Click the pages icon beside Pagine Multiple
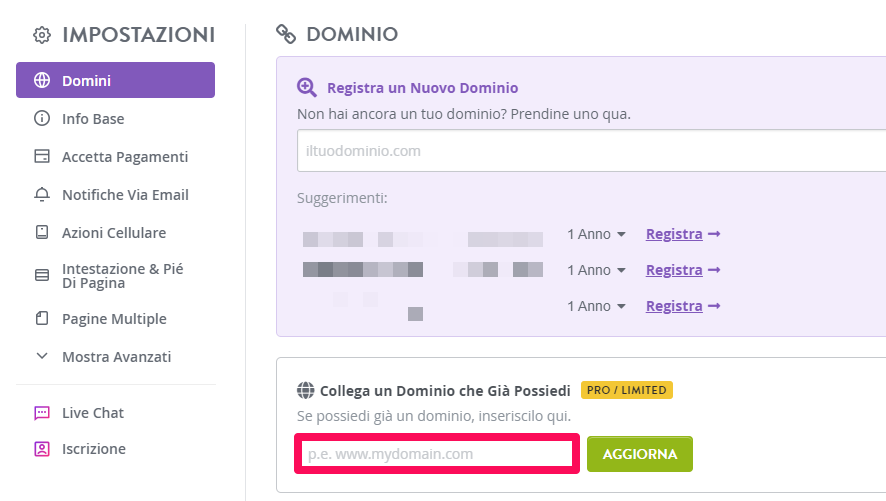The height and width of the screenshot is (501, 886). pyautogui.click(x=42, y=318)
